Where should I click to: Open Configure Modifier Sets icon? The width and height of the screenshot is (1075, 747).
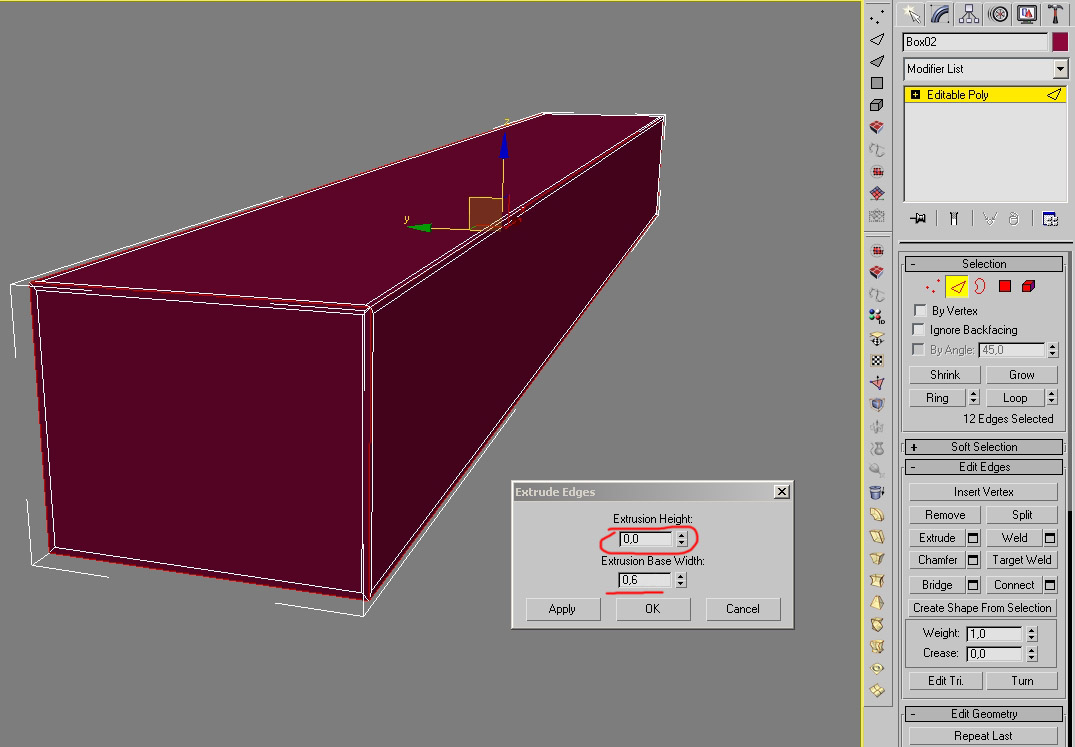pos(1050,218)
